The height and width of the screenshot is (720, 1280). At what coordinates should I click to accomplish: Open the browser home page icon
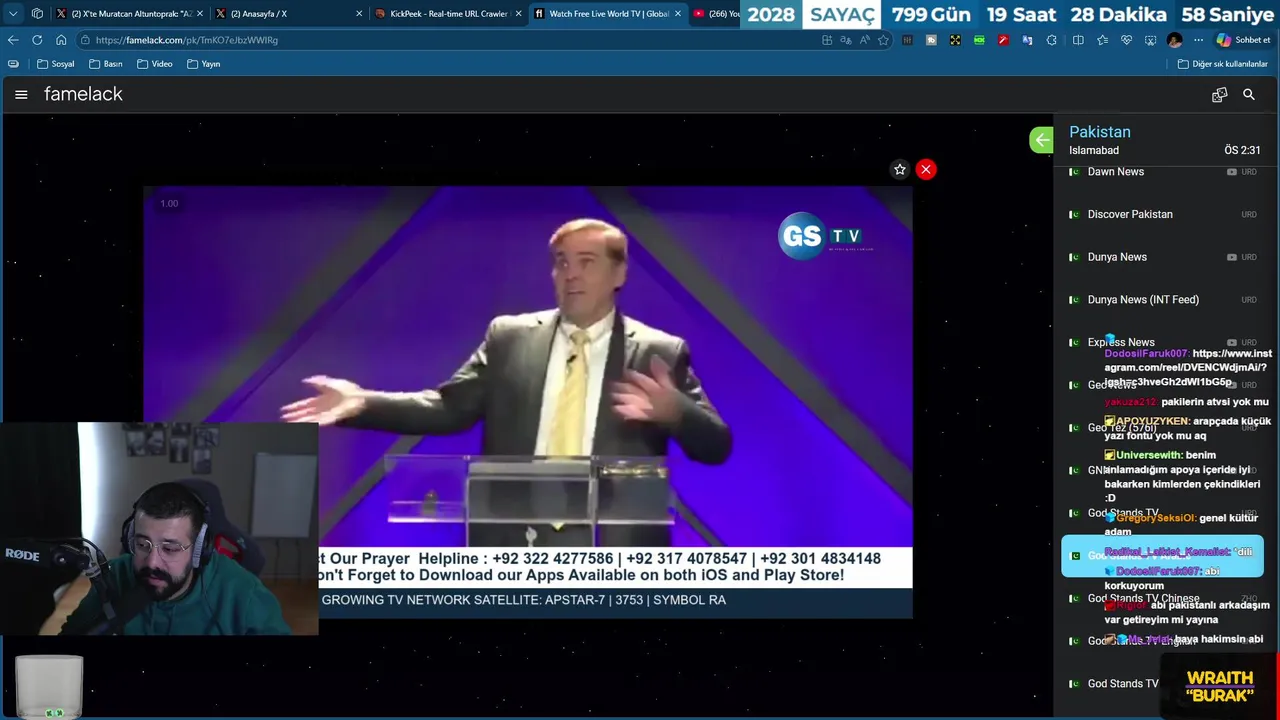coord(61,40)
